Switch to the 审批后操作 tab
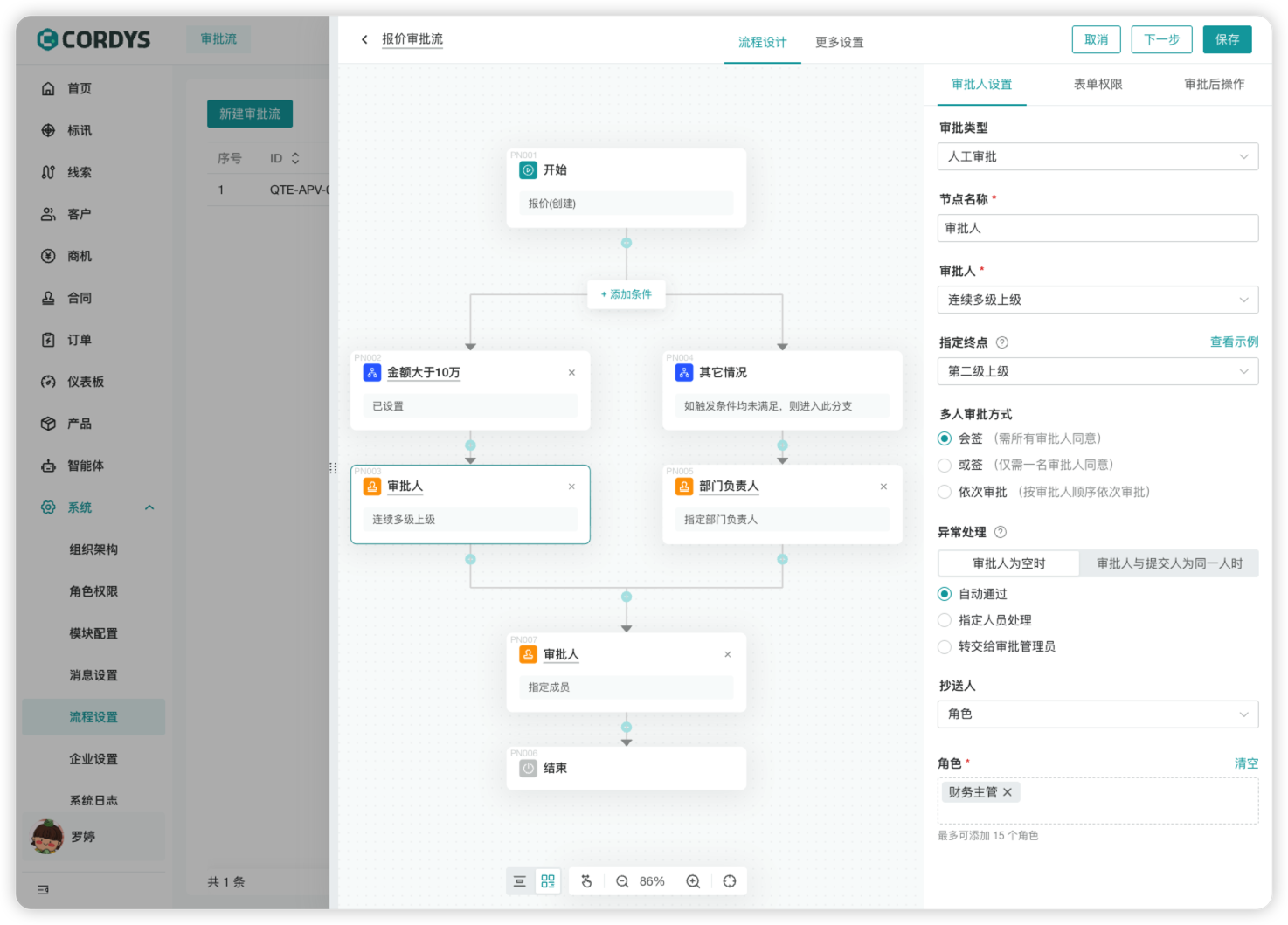Viewport: 1288px width, 925px height. [x=1215, y=84]
